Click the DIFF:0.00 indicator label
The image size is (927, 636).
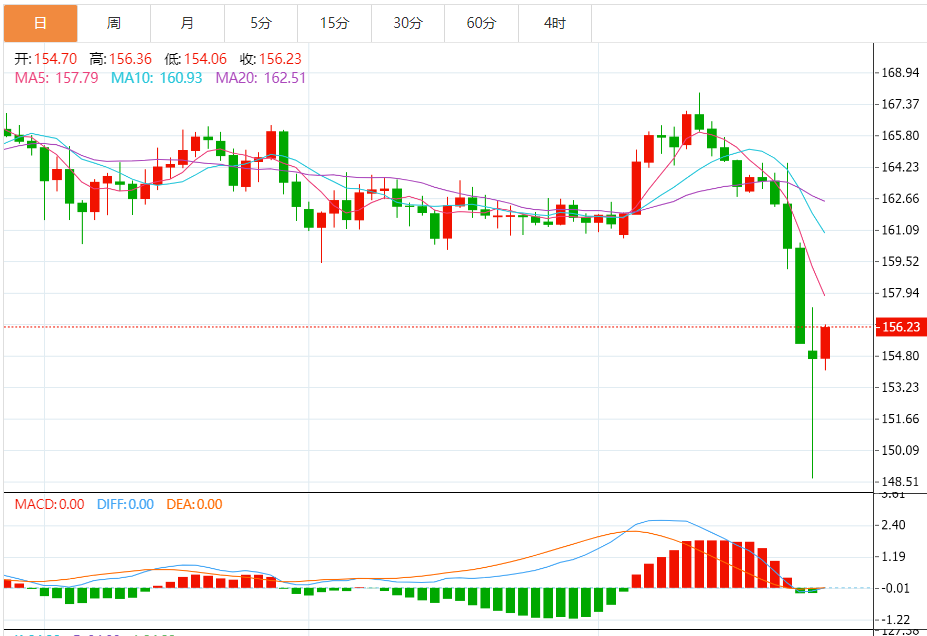point(125,504)
